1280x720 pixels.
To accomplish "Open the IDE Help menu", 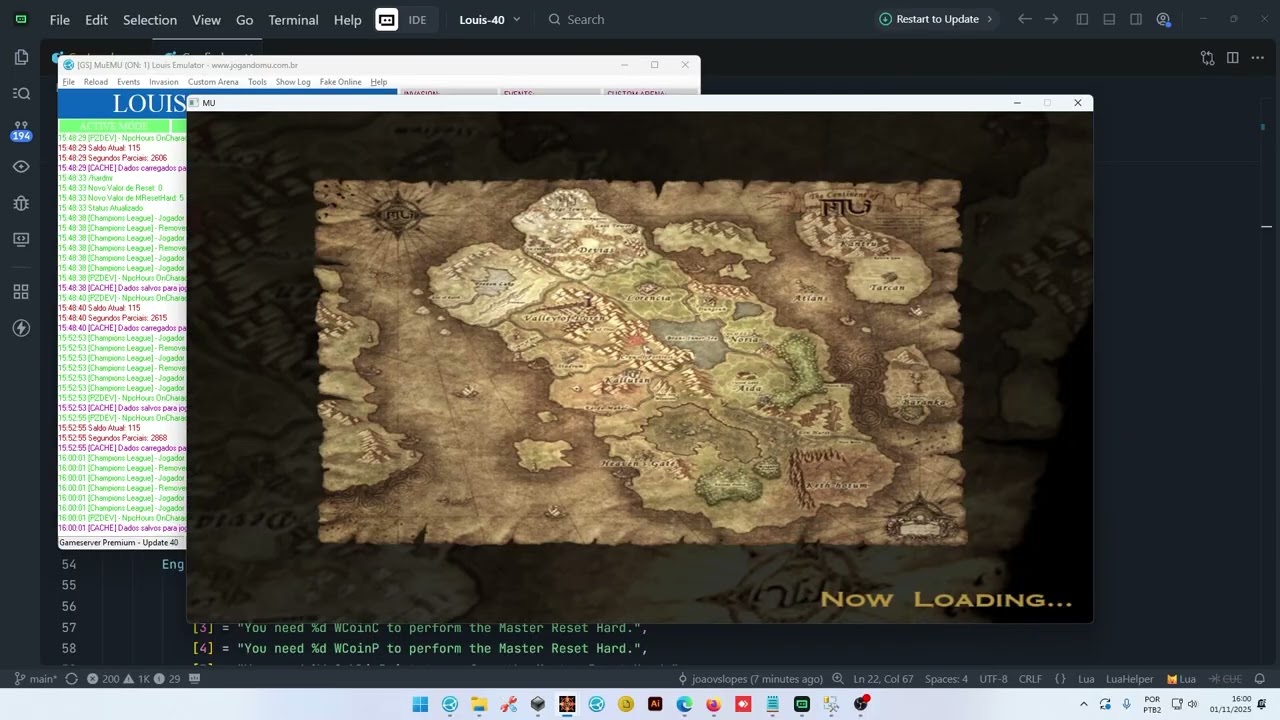I will (347, 19).
